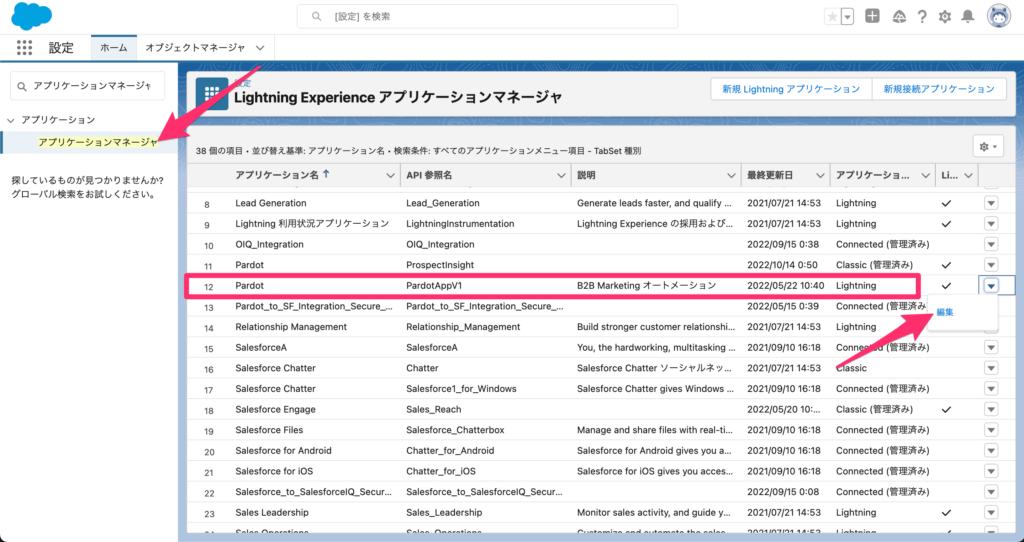Open 説明 column menu chevron
This screenshot has height=542, width=1024.
point(731,176)
